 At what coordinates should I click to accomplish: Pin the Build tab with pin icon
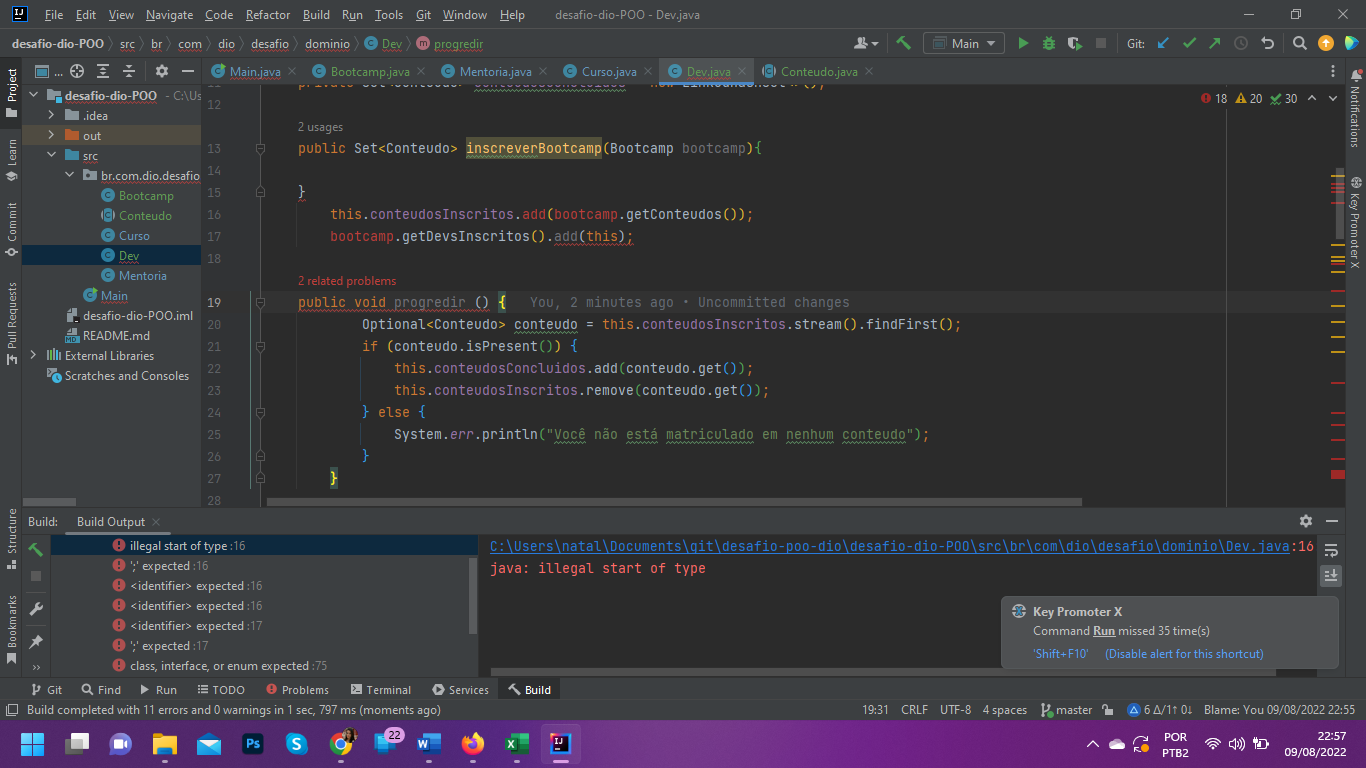coord(36,641)
